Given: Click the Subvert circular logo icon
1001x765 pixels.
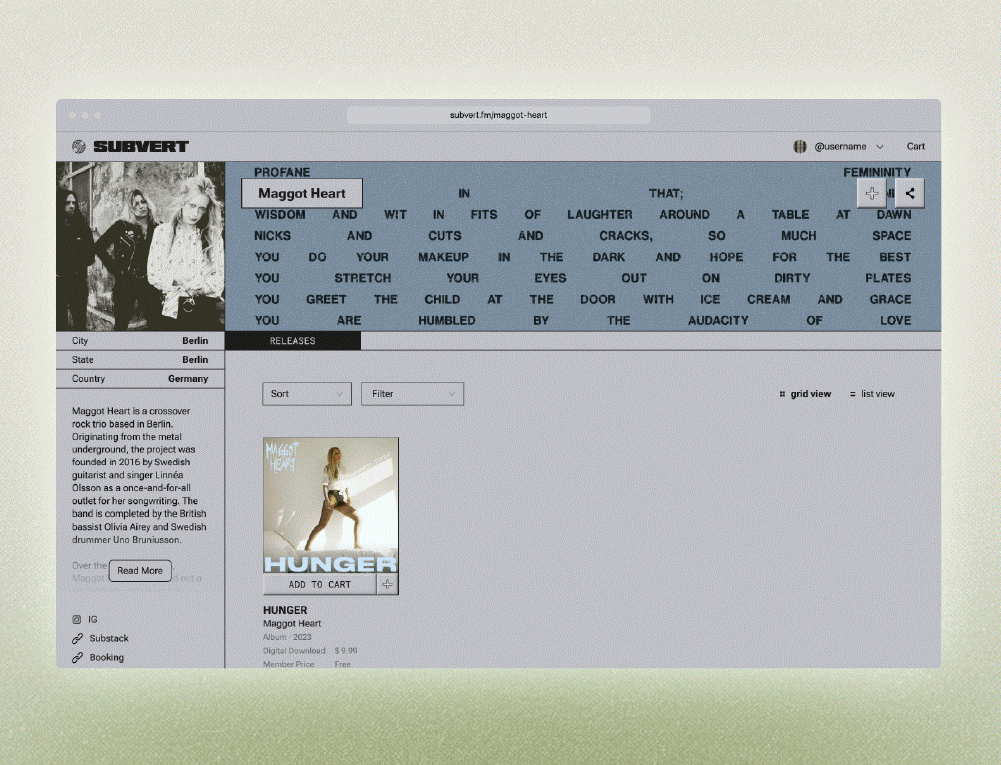Looking at the screenshot, I should tap(79, 146).
